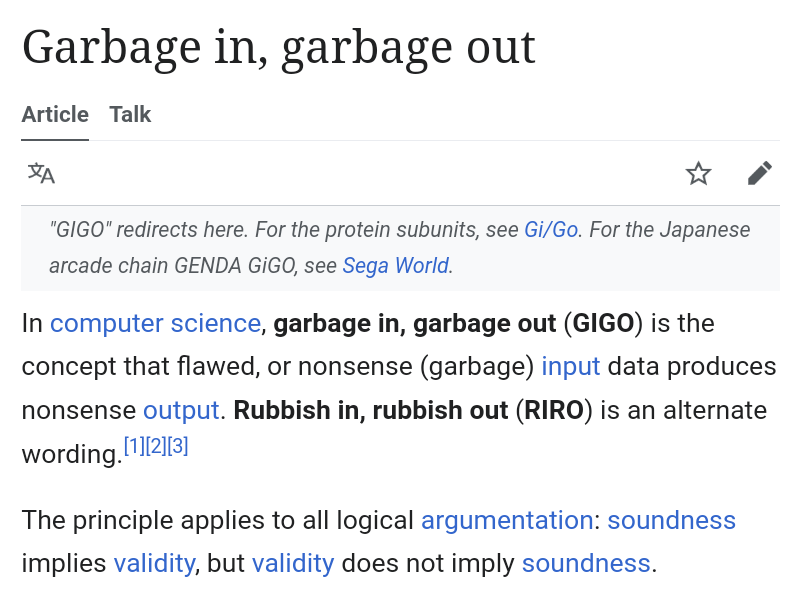Click the page title 'Garbage in, garbage out'
The height and width of the screenshot is (600, 800).
279,47
